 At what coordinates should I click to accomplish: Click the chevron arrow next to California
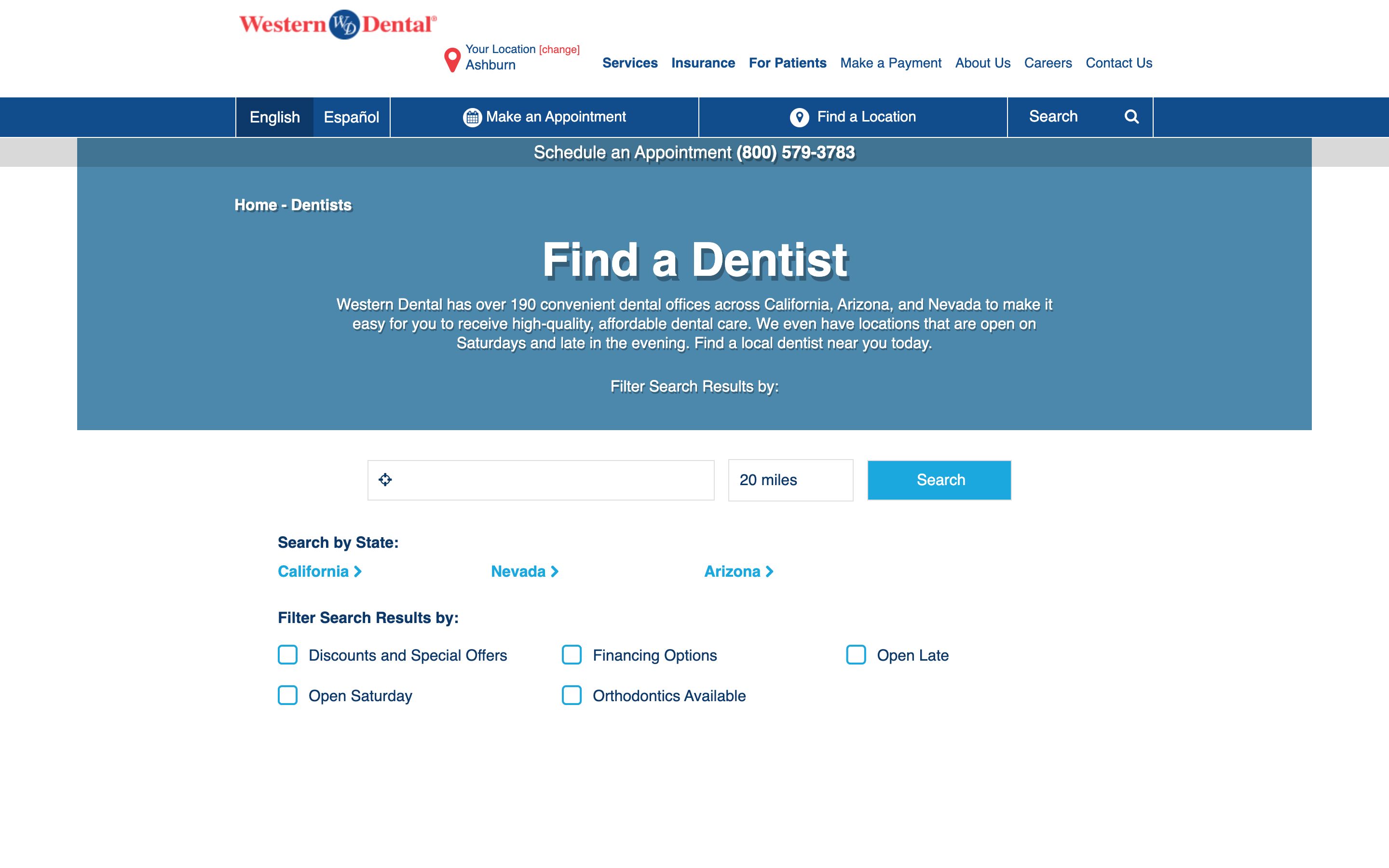point(357,571)
